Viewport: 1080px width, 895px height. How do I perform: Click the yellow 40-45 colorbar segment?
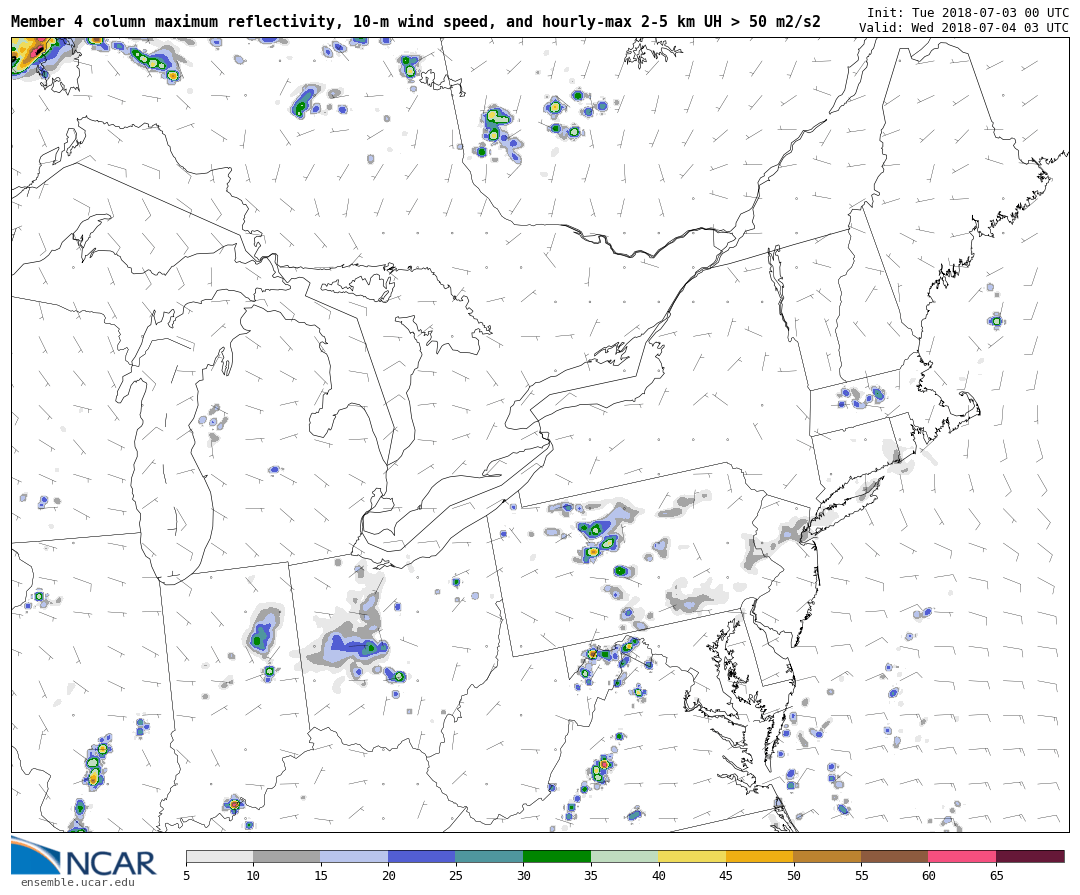tap(691, 857)
